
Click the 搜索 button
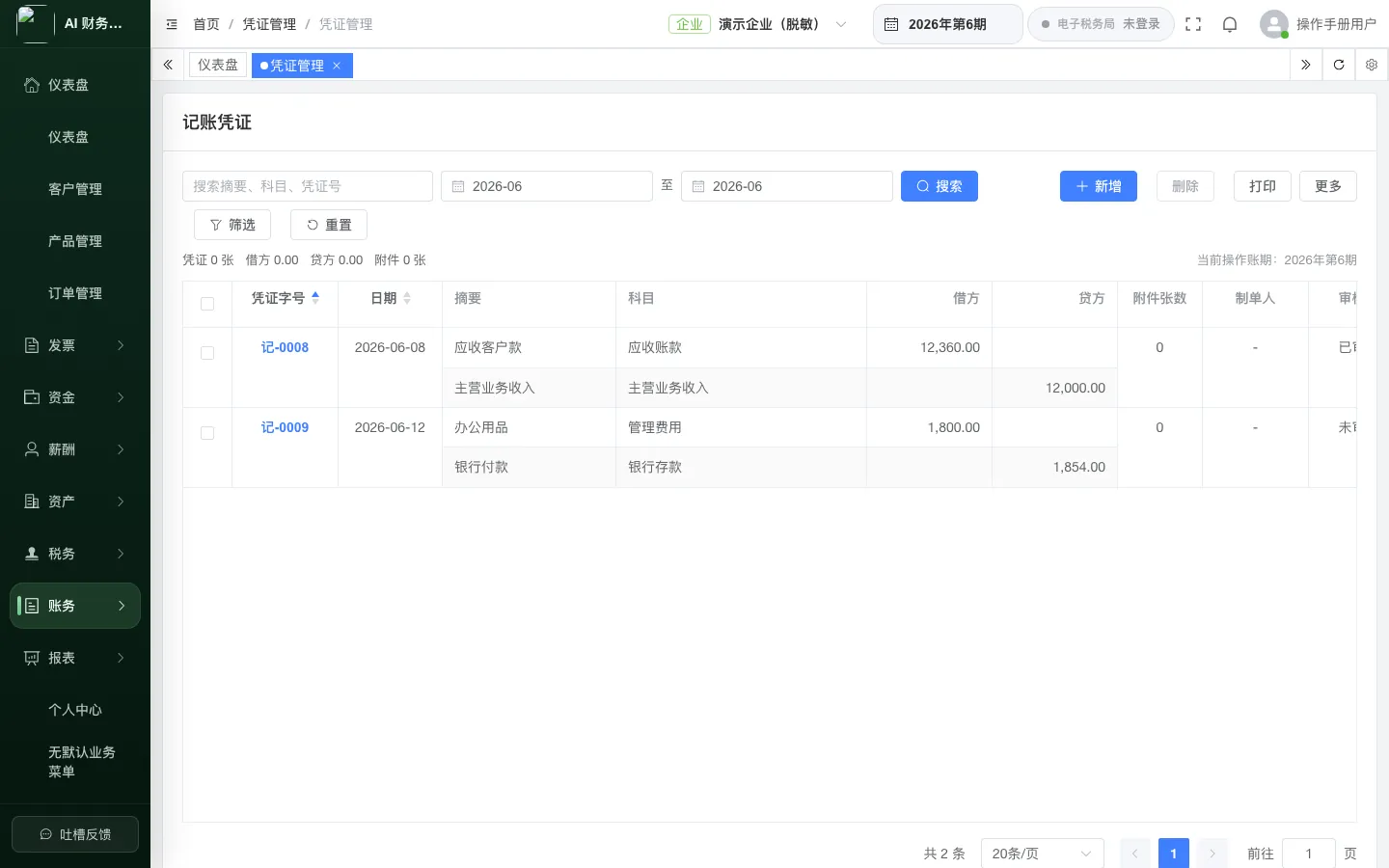(940, 186)
